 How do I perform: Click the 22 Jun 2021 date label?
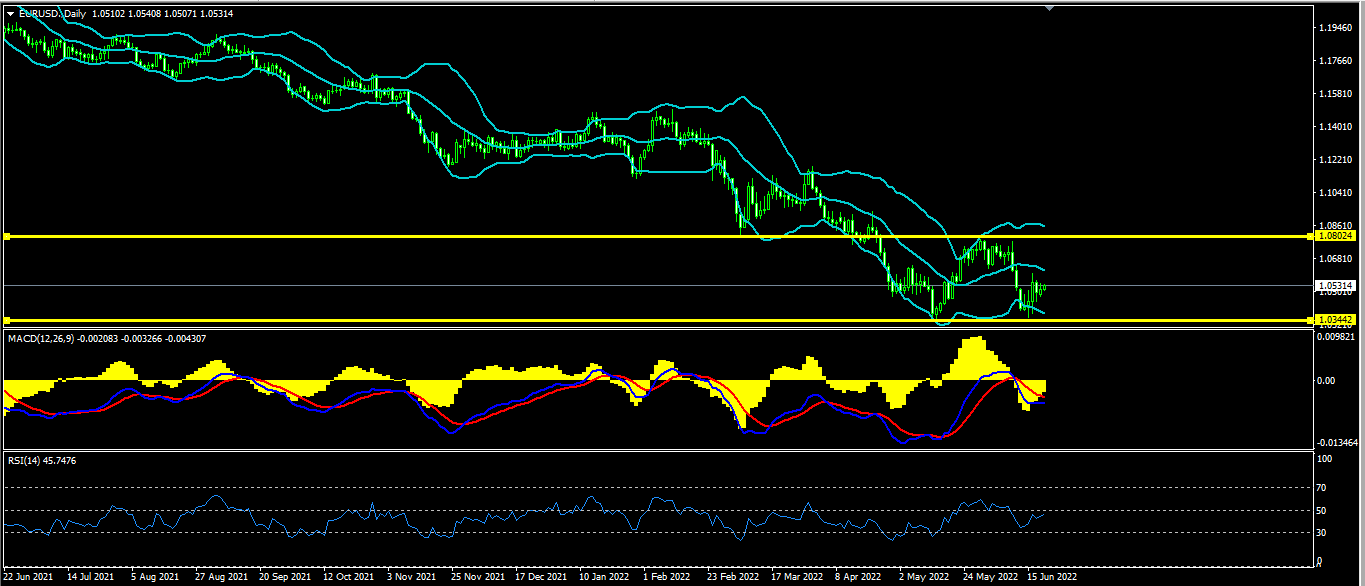point(29,577)
